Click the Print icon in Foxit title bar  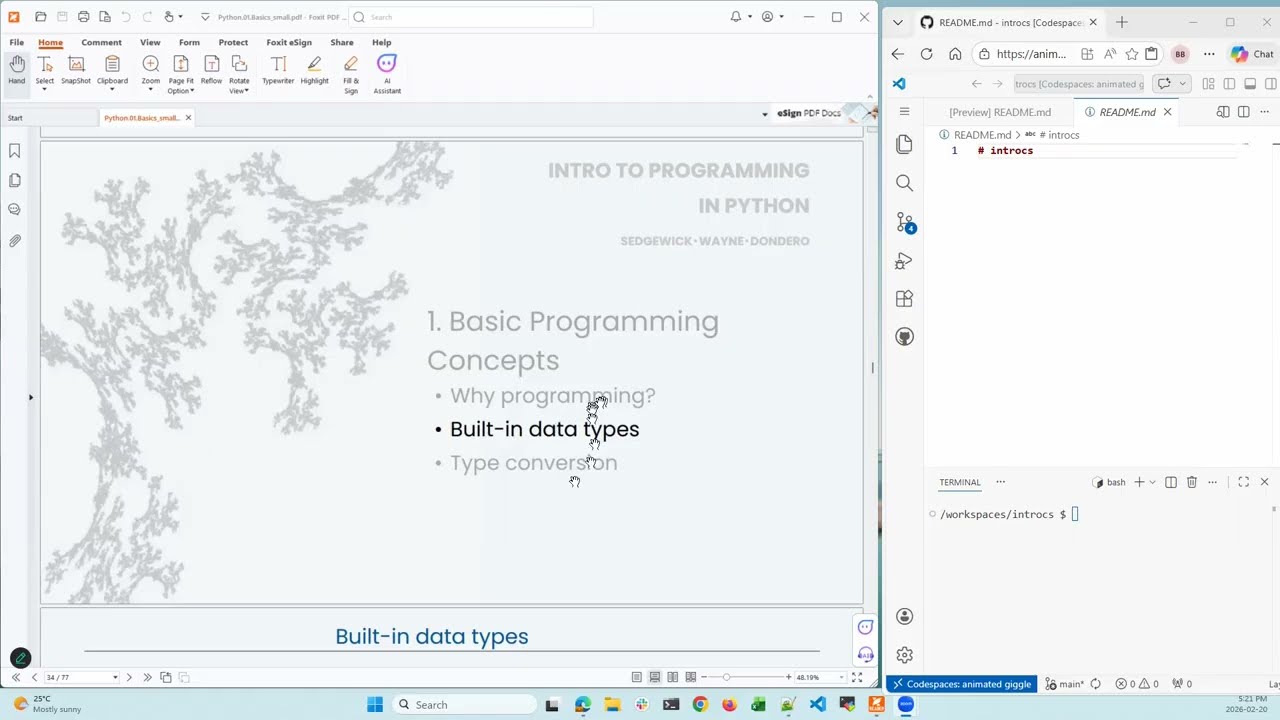(x=83, y=17)
